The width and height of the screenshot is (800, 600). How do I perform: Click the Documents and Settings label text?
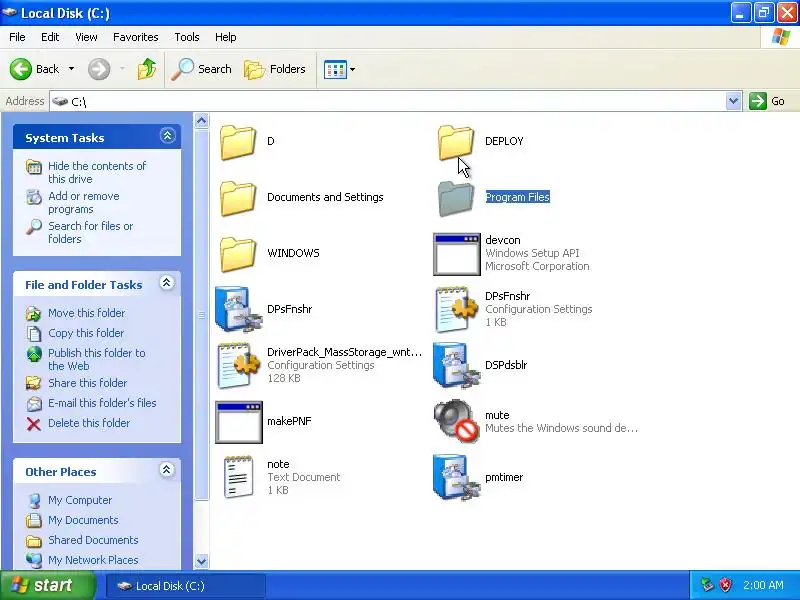pyautogui.click(x=325, y=197)
